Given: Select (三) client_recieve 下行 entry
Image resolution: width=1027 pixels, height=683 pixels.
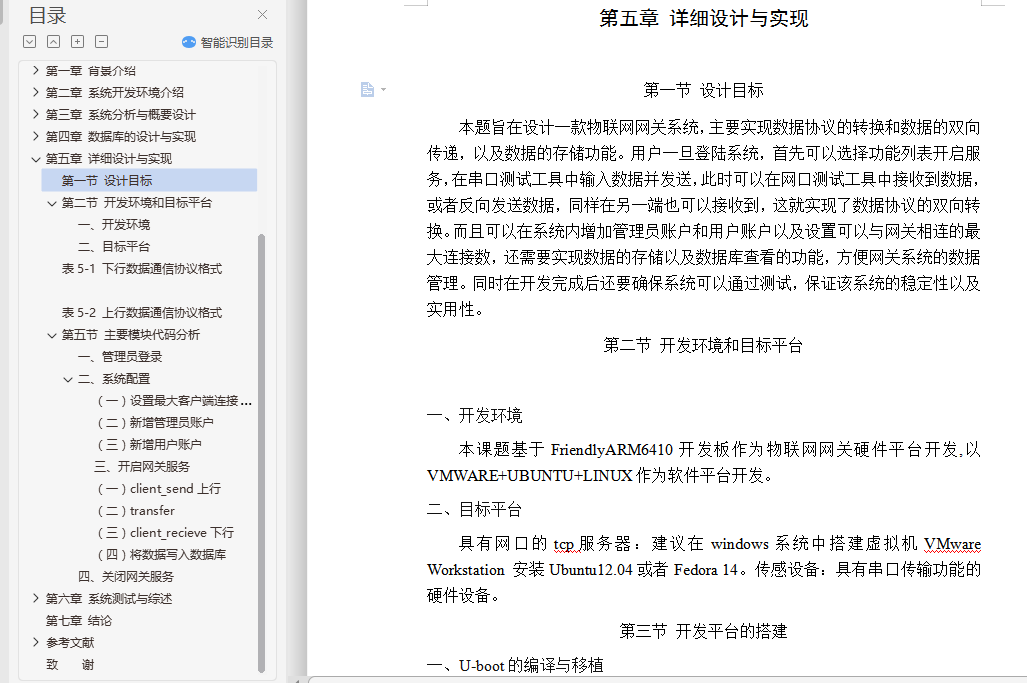Looking at the screenshot, I should click(x=165, y=532).
